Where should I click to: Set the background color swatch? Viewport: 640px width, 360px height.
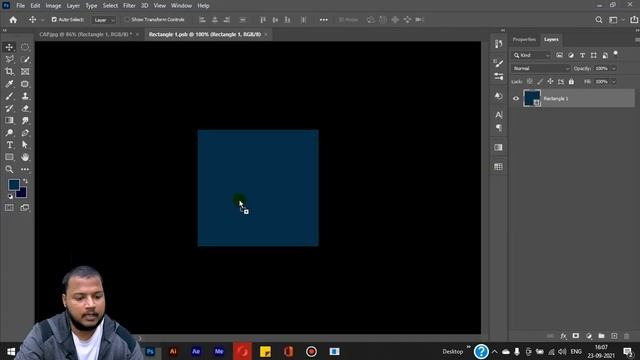[22, 193]
